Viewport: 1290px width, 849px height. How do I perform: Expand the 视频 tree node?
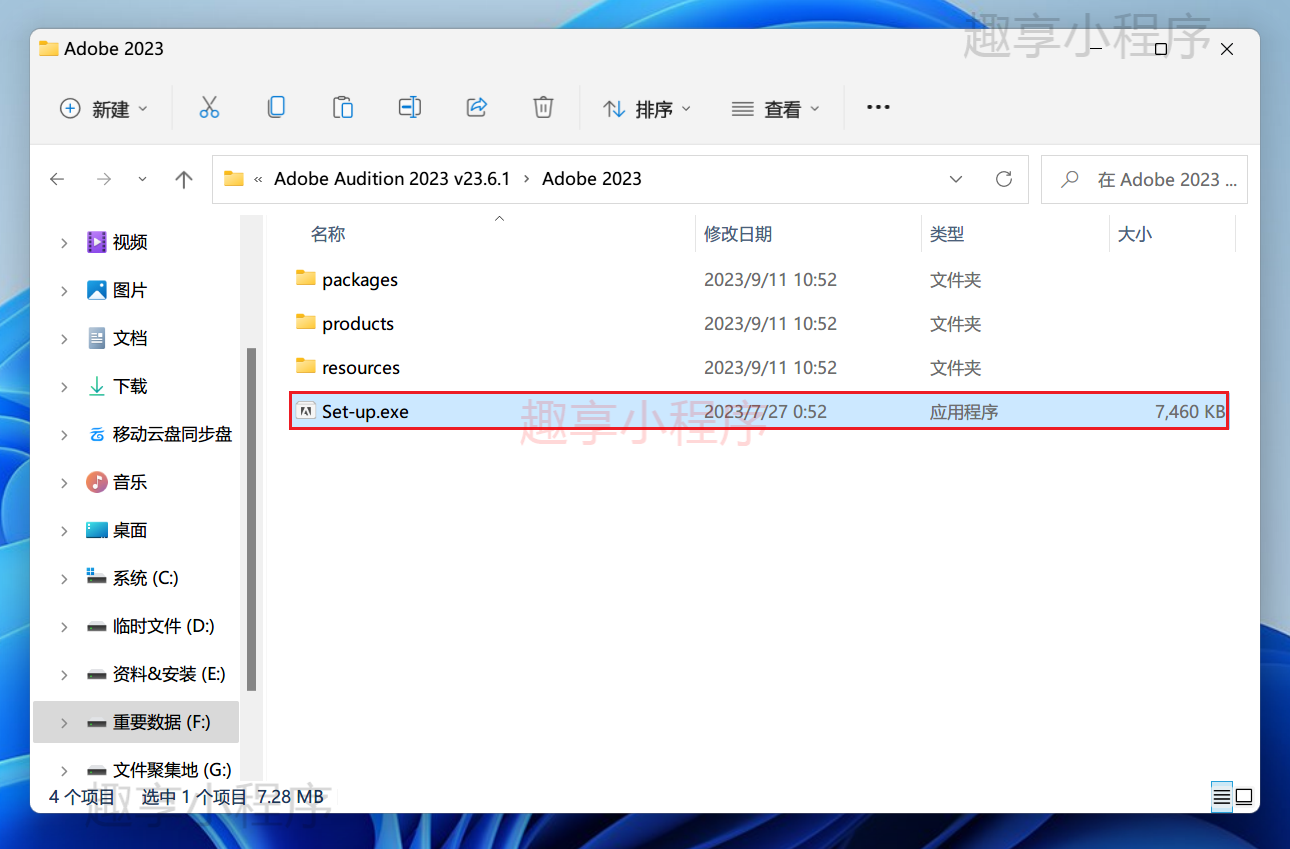[x=64, y=242]
